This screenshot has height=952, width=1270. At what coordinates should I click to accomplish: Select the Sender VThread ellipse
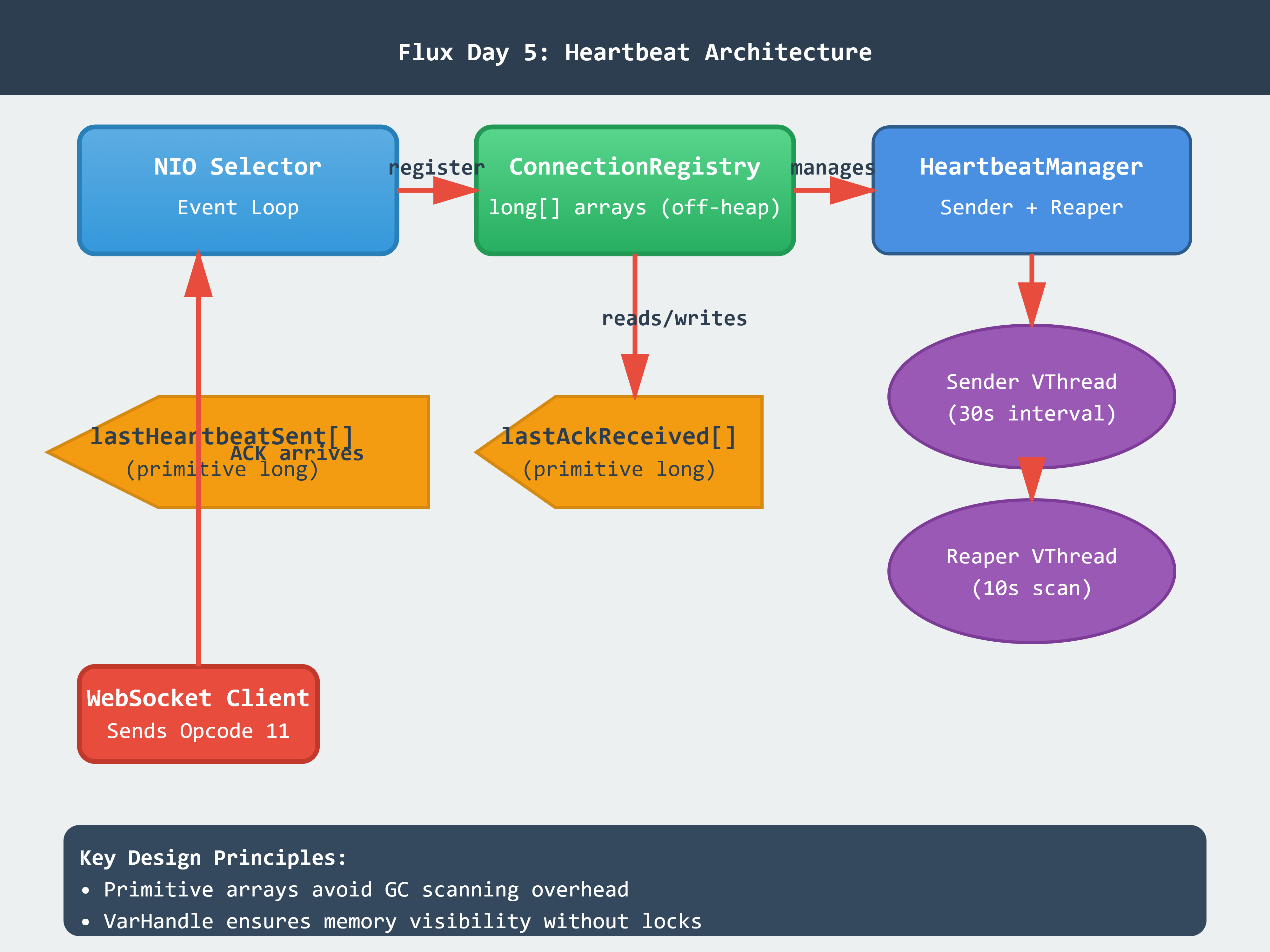[x=1031, y=397]
